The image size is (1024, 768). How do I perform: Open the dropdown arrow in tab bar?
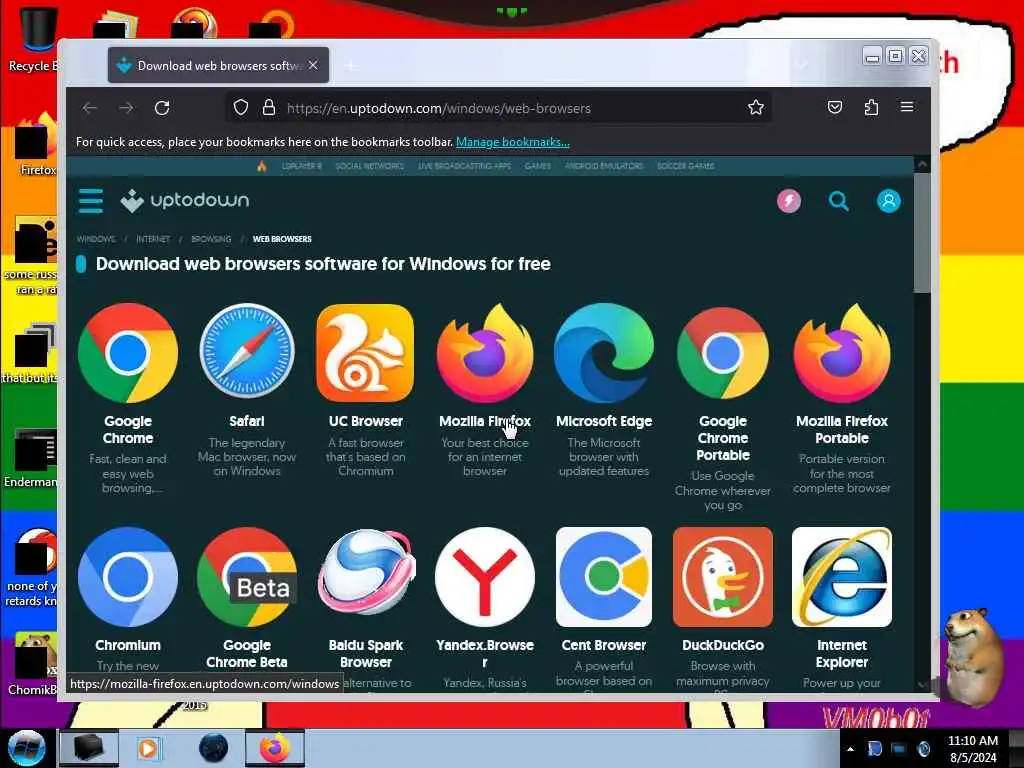coord(802,65)
